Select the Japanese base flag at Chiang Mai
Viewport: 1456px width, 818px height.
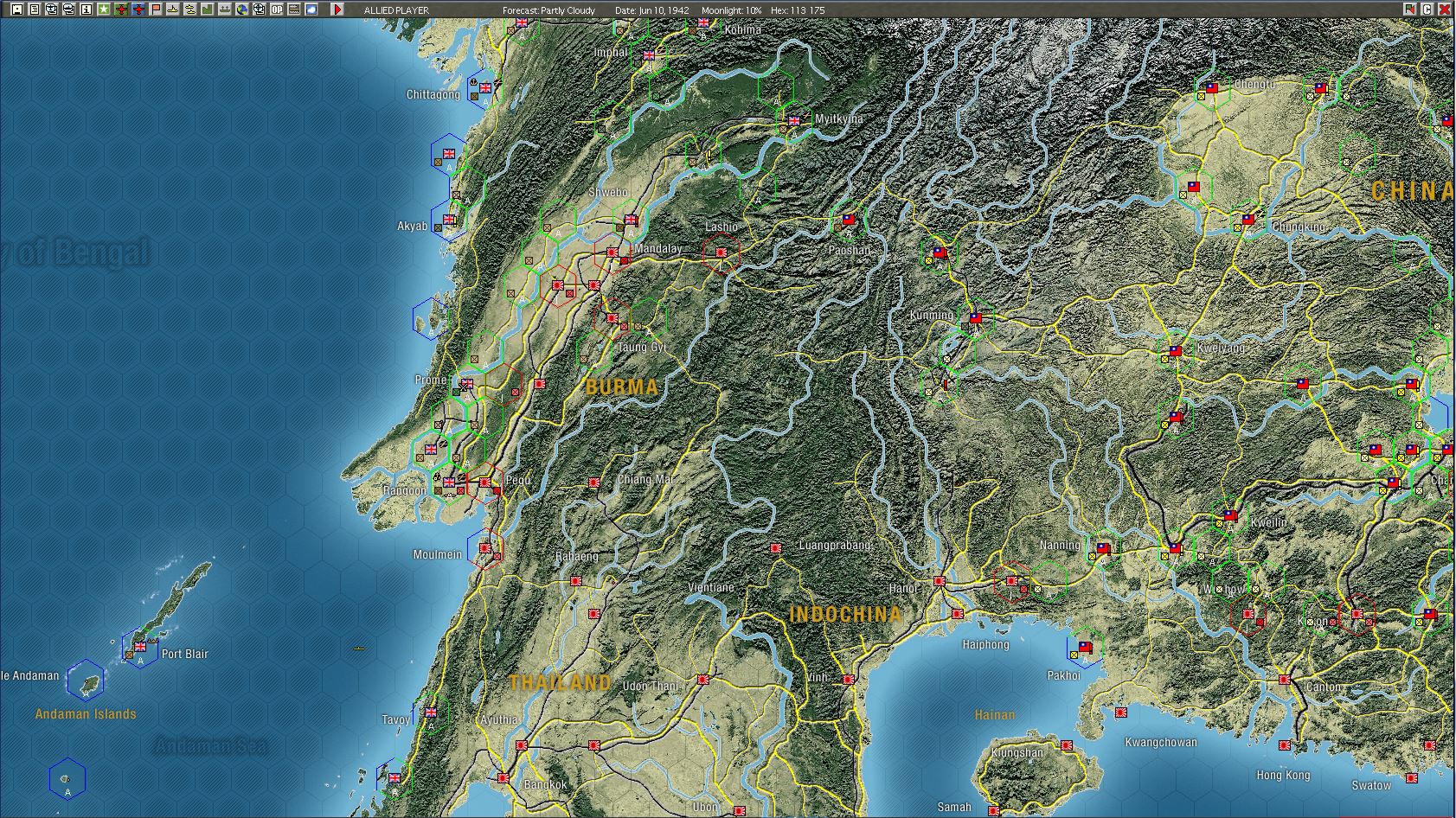tap(594, 482)
